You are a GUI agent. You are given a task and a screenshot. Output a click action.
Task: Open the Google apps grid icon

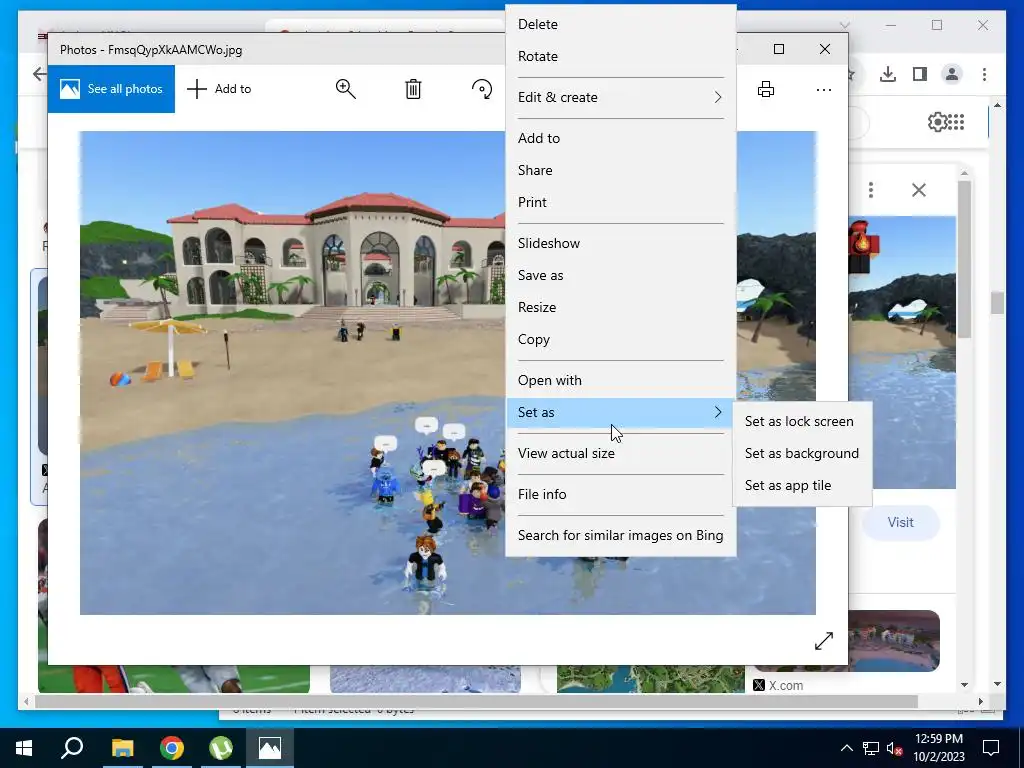pos(956,122)
